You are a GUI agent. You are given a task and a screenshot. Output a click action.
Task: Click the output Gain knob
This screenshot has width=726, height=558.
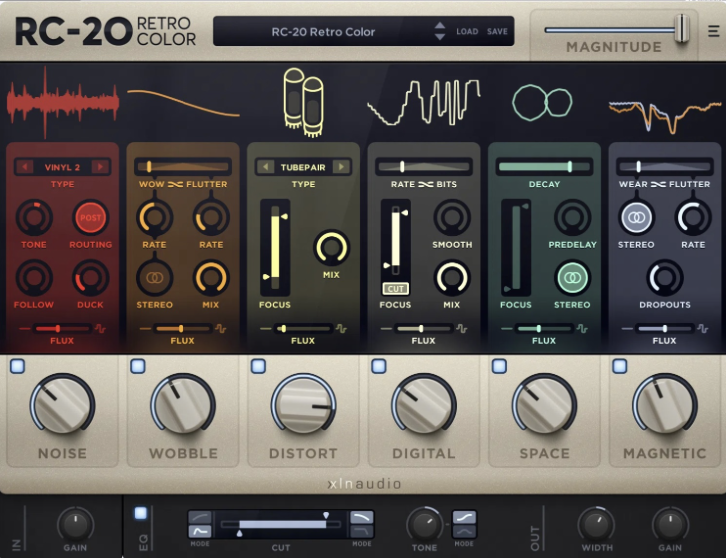click(x=670, y=524)
